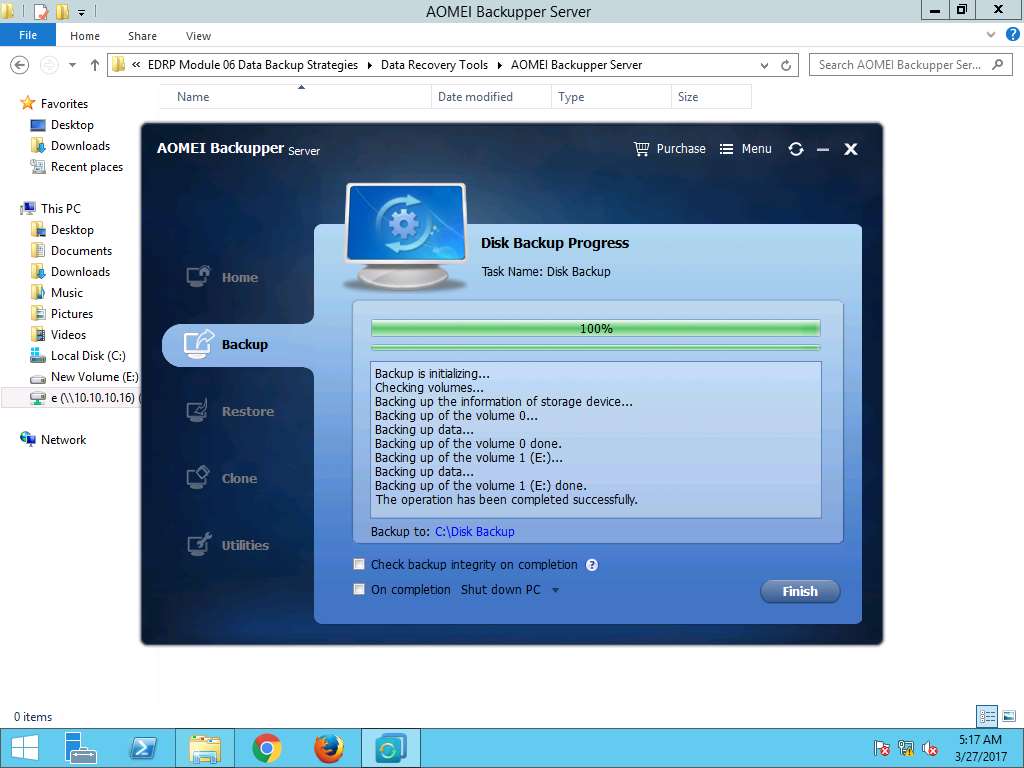Image resolution: width=1024 pixels, height=768 pixels.
Task: Click EDRP Module 06 breadcrumb segment
Action: (x=253, y=65)
